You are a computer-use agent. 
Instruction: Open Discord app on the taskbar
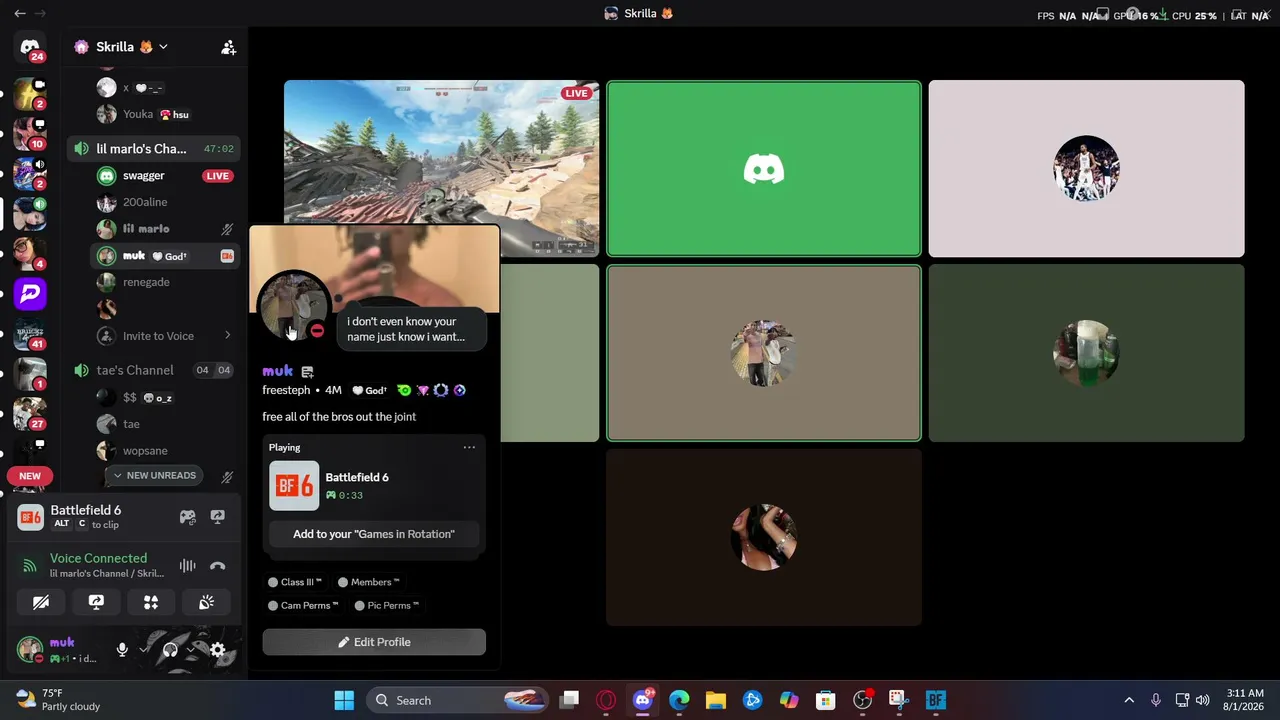643,700
